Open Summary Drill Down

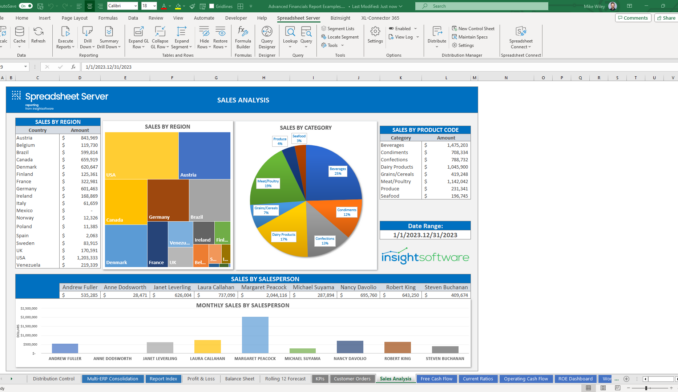coord(108,37)
